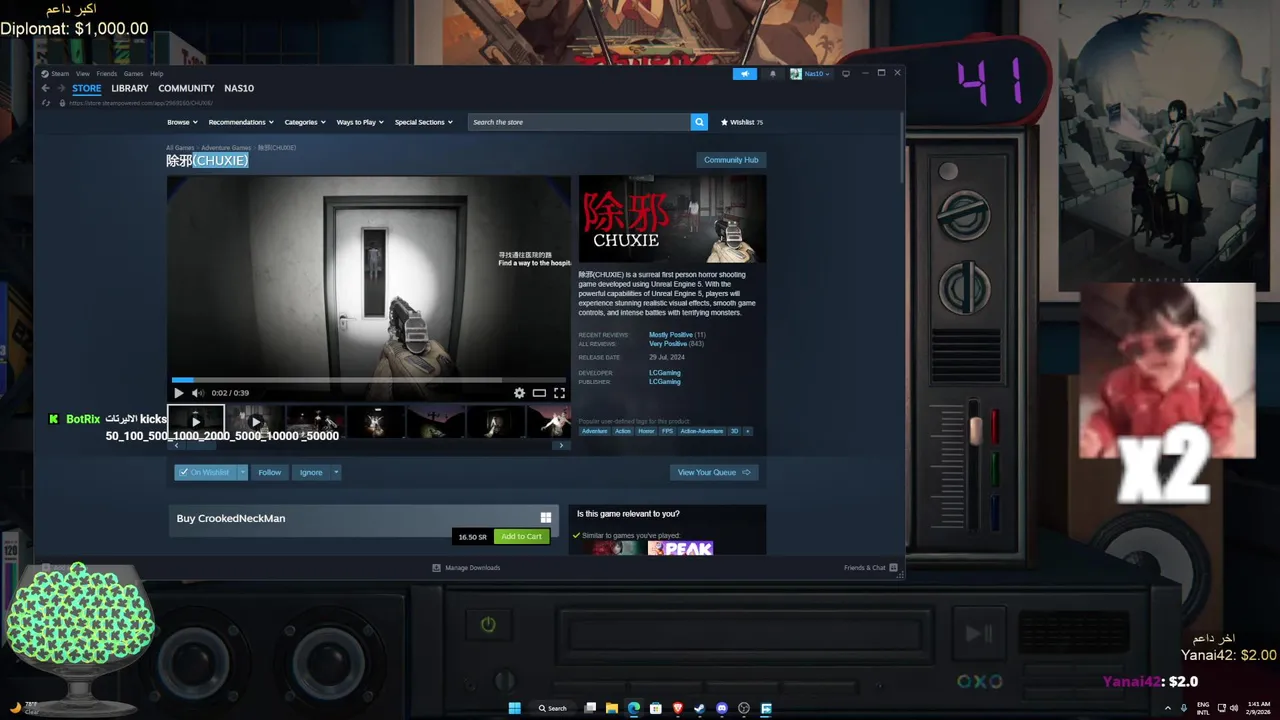Screen dimensions: 1280x720
Task: Click the store search magnifier button
Action: coord(699,122)
